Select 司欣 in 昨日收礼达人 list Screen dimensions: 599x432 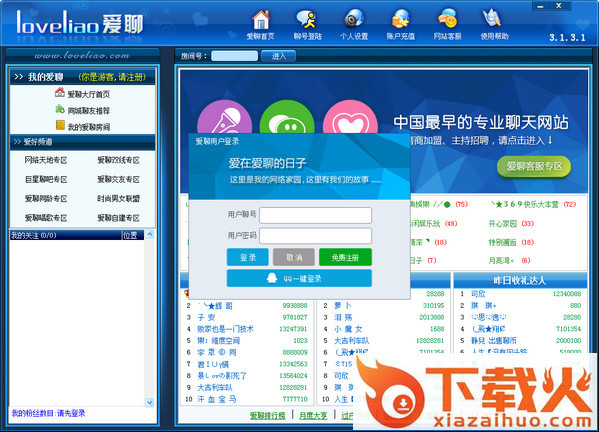click(478, 294)
